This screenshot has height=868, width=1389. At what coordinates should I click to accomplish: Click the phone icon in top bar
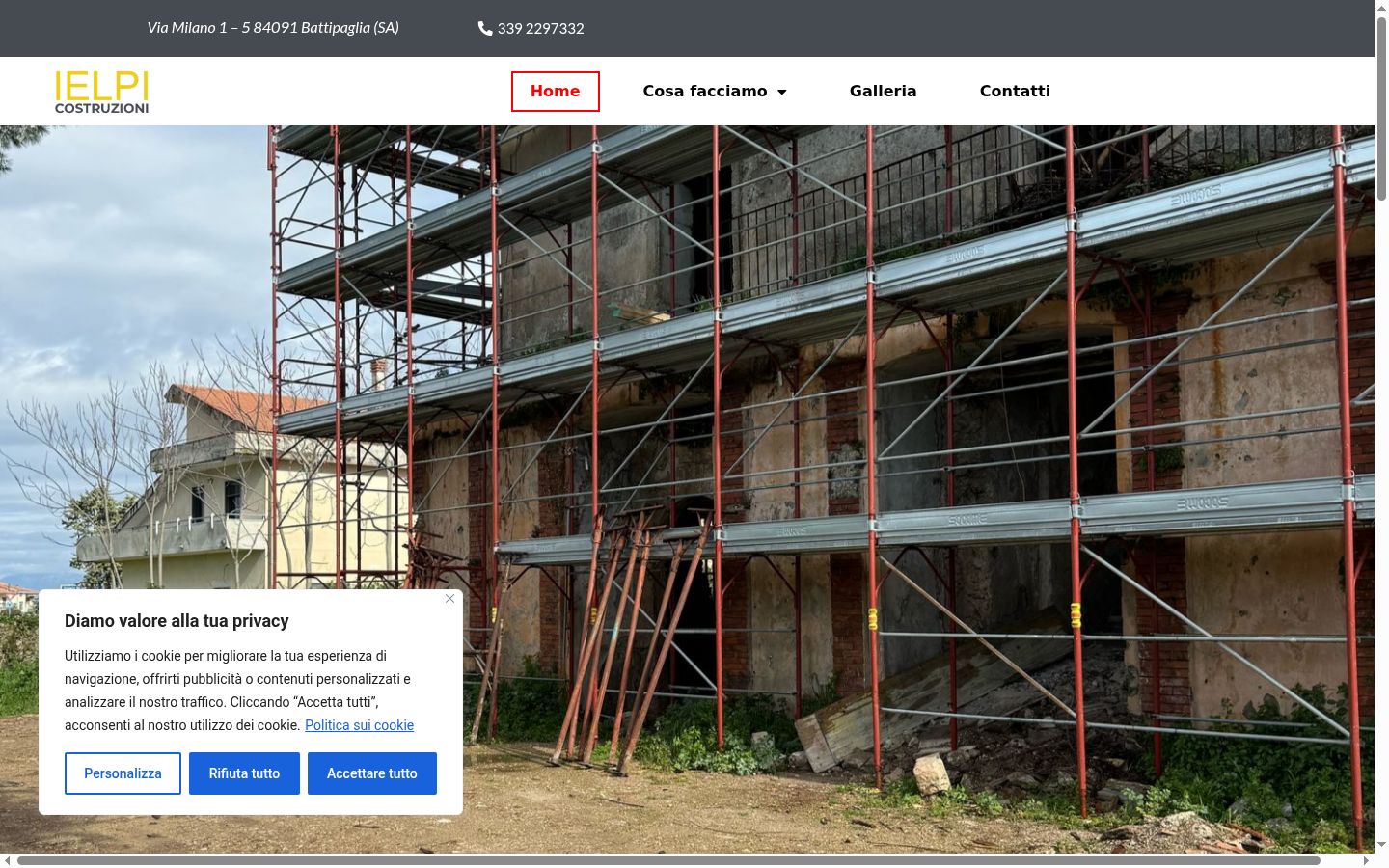click(485, 28)
